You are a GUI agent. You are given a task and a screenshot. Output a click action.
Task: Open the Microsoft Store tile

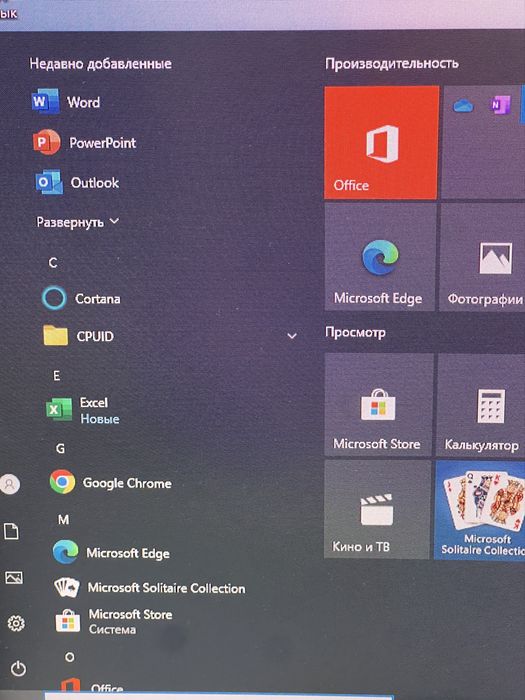point(378,404)
